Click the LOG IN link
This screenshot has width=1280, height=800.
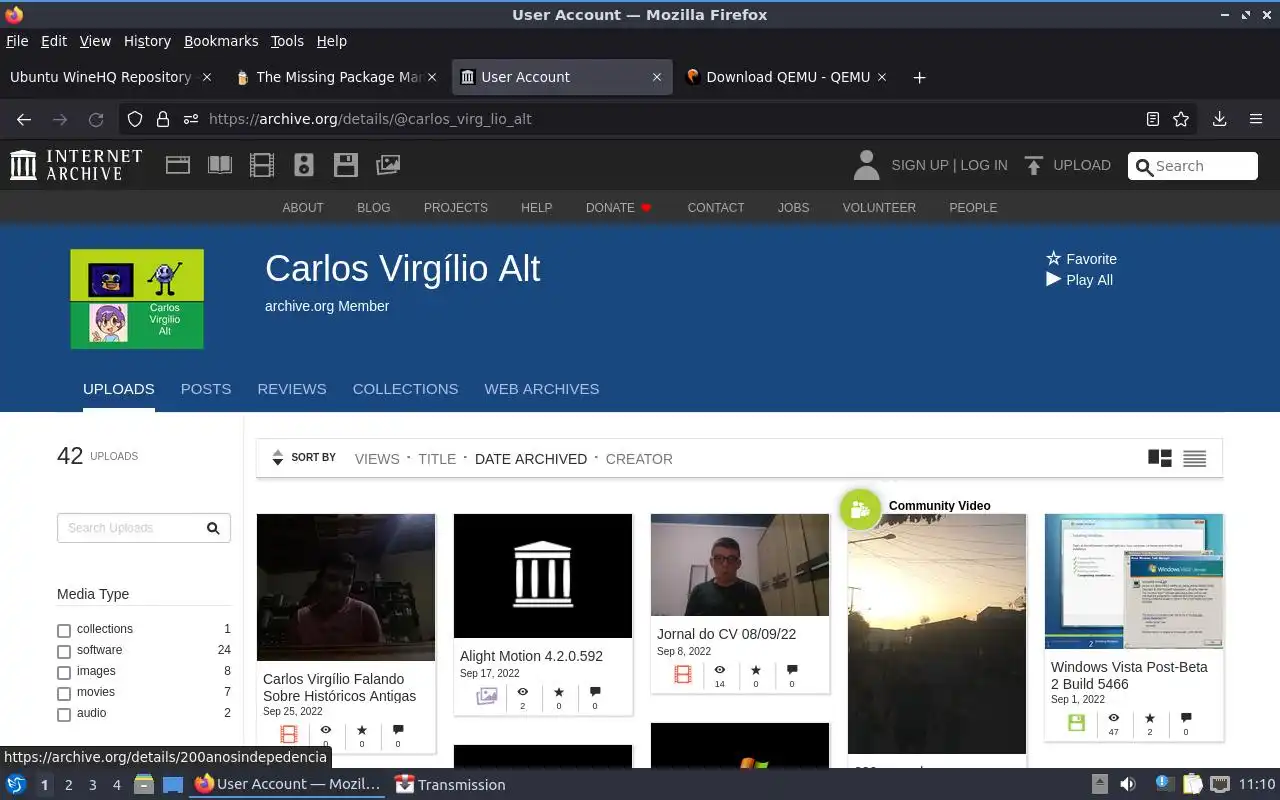tap(984, 165)
